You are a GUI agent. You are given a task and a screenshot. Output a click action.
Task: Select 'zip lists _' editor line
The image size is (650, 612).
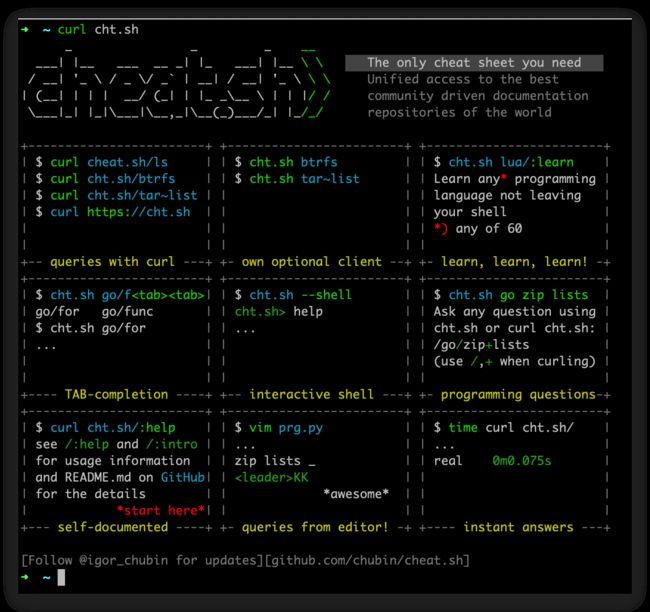coord(275,461)
